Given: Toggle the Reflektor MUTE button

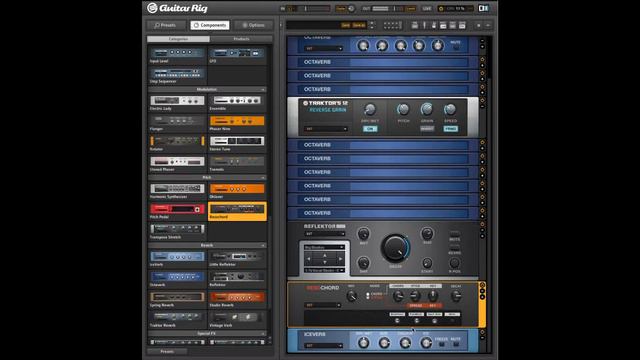Looking at the screenshot, I should [x=454, y=234].
